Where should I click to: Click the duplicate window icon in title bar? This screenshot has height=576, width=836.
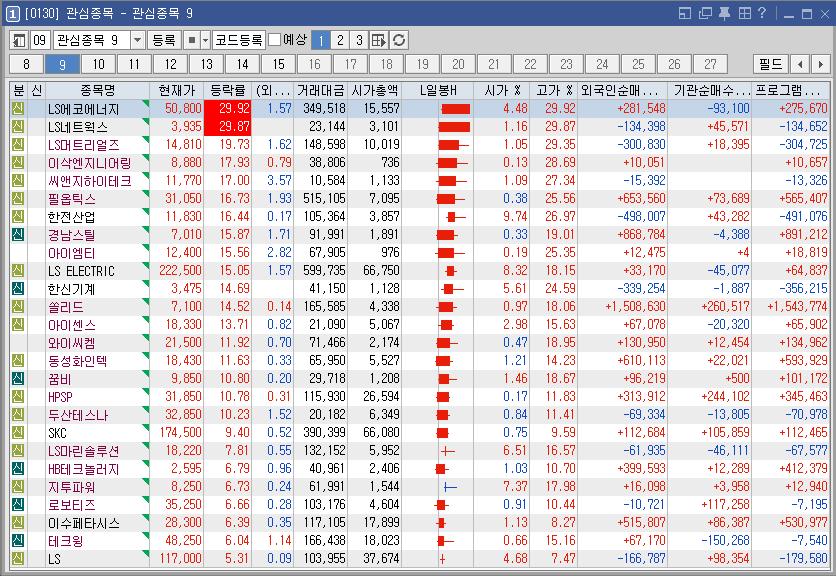pos(705,13)
